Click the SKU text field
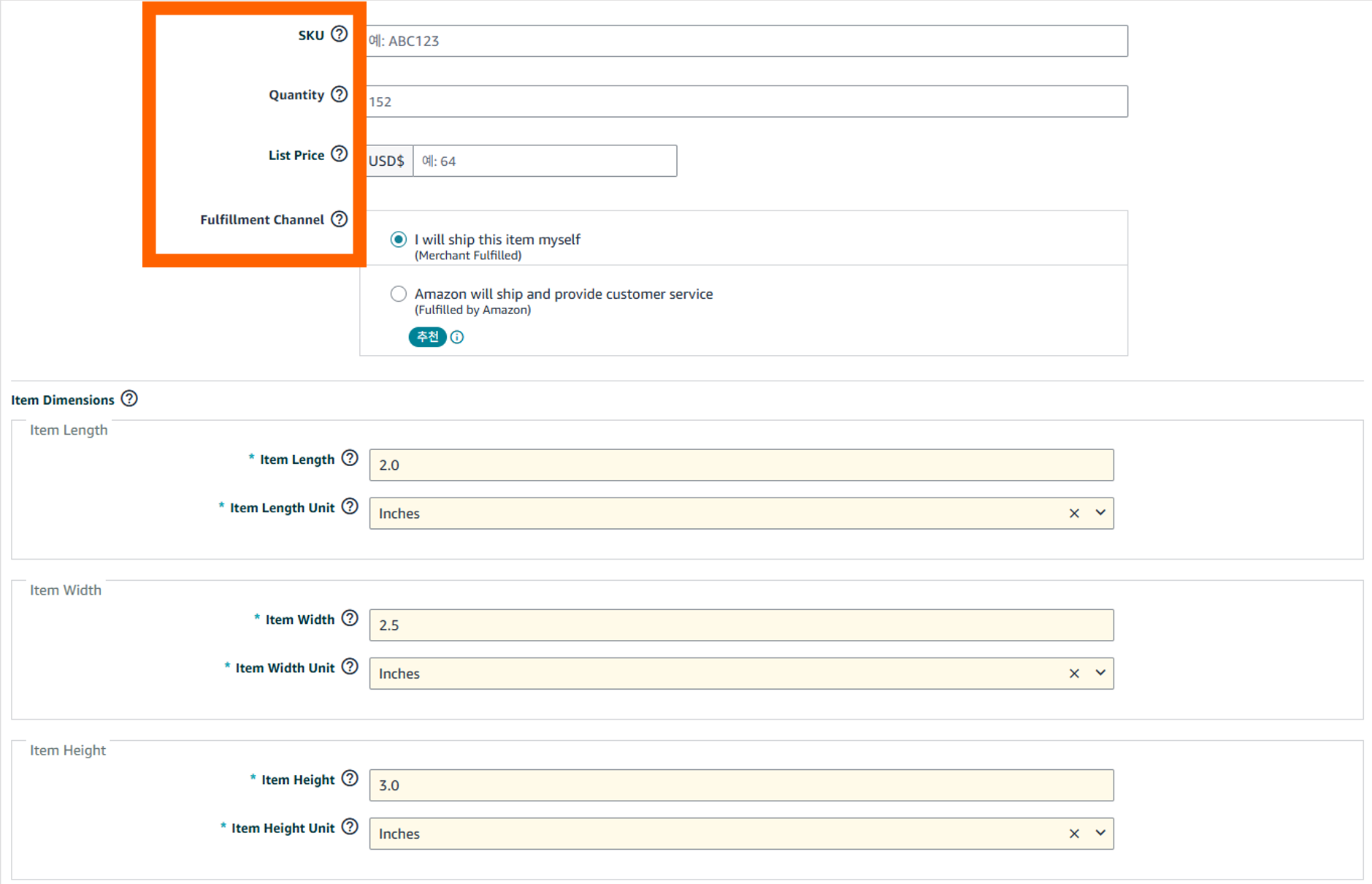This screenshot has height=884, width=1372. tap(745, 41)
